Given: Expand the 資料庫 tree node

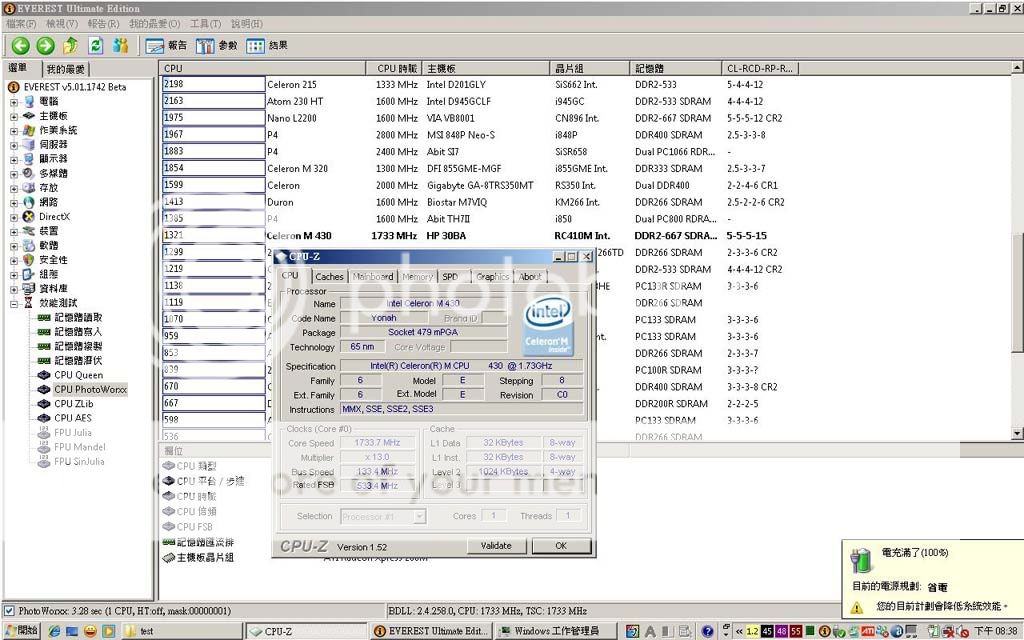Looking at the screenshot, I should pyautogui.click(x=14, y=289).
